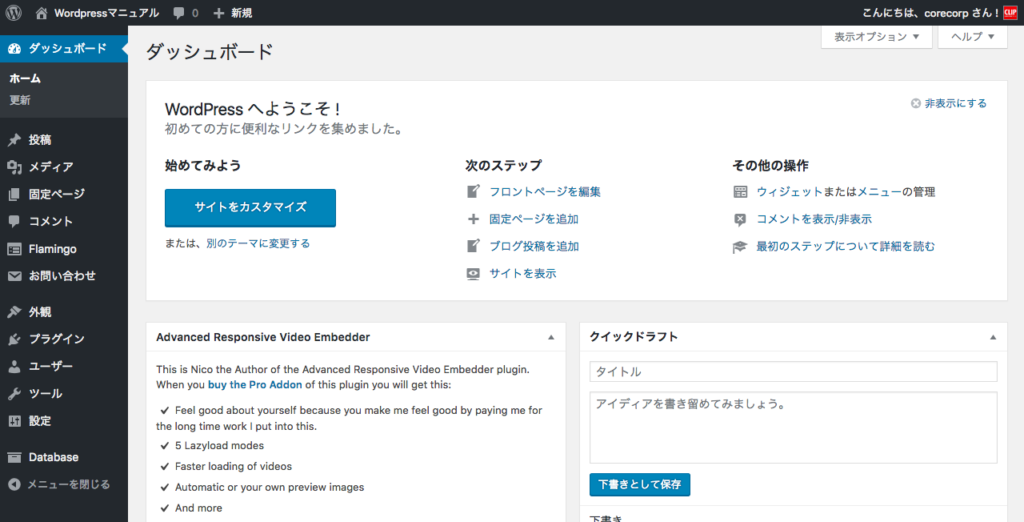
Task: Collapse the Advanced Responsive Video Embedder panel
Action: pos(550,338)
